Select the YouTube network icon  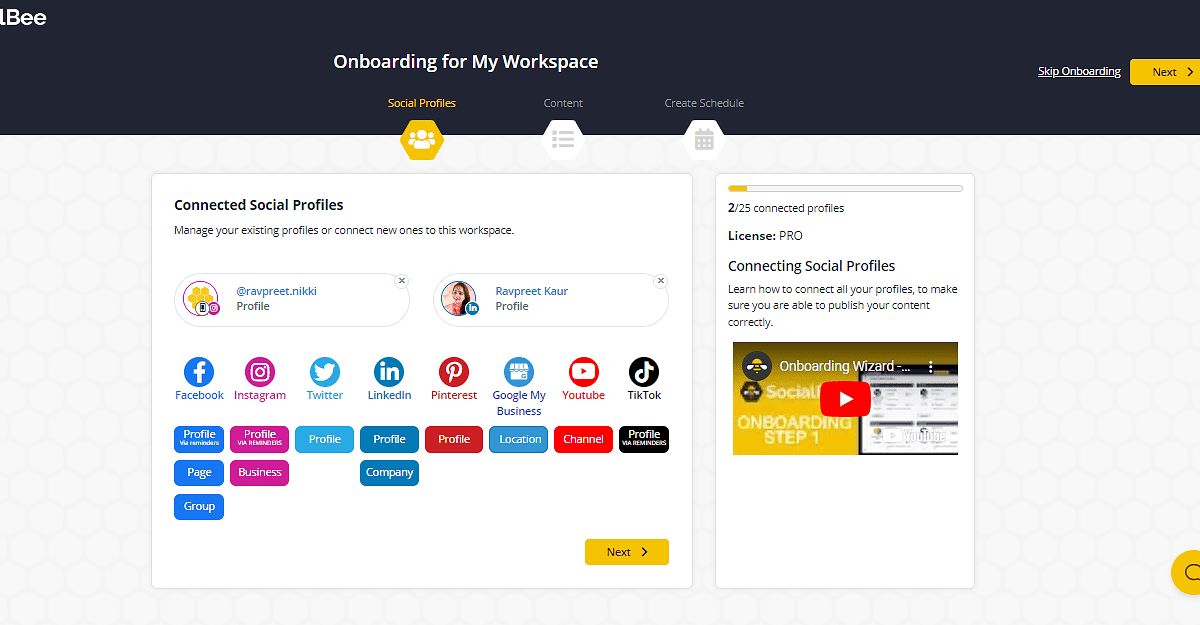click(583, 370)
